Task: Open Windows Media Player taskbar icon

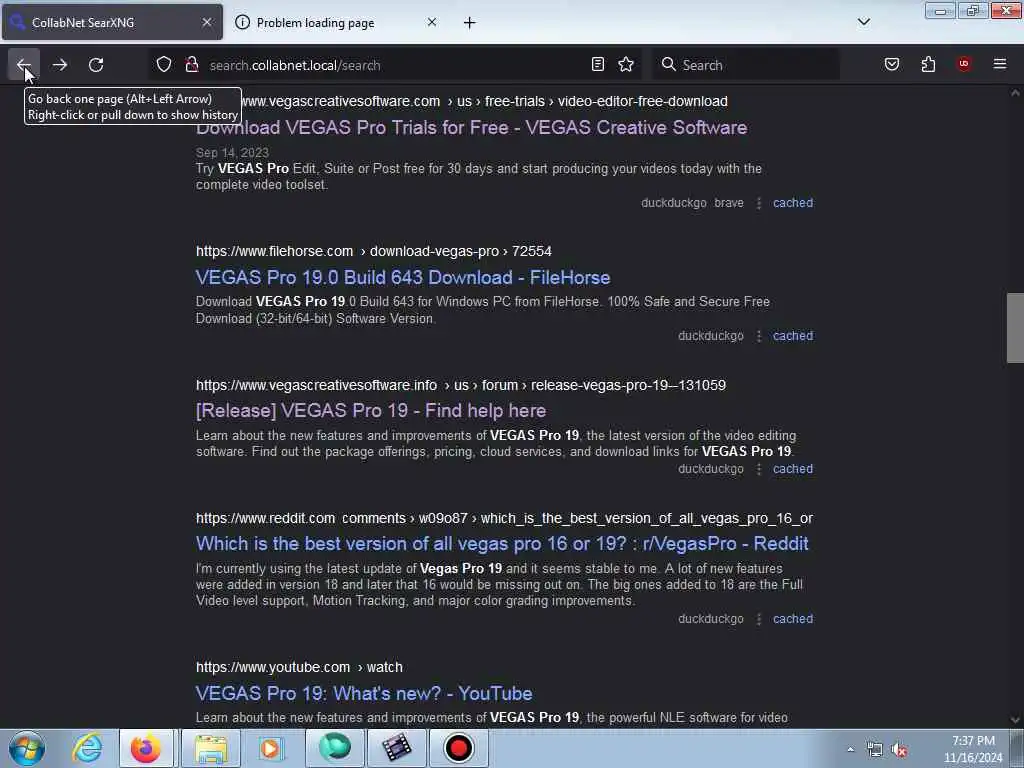Action: [270, 748]
